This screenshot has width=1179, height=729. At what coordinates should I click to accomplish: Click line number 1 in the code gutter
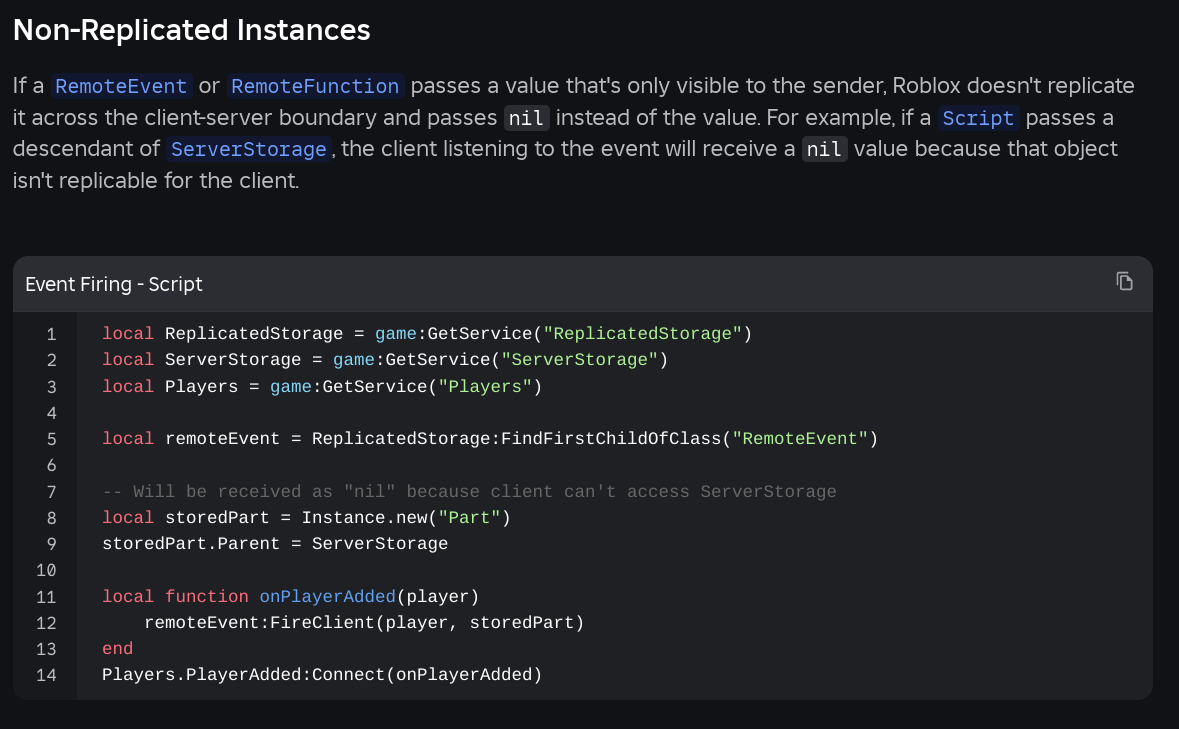[51, 334]
